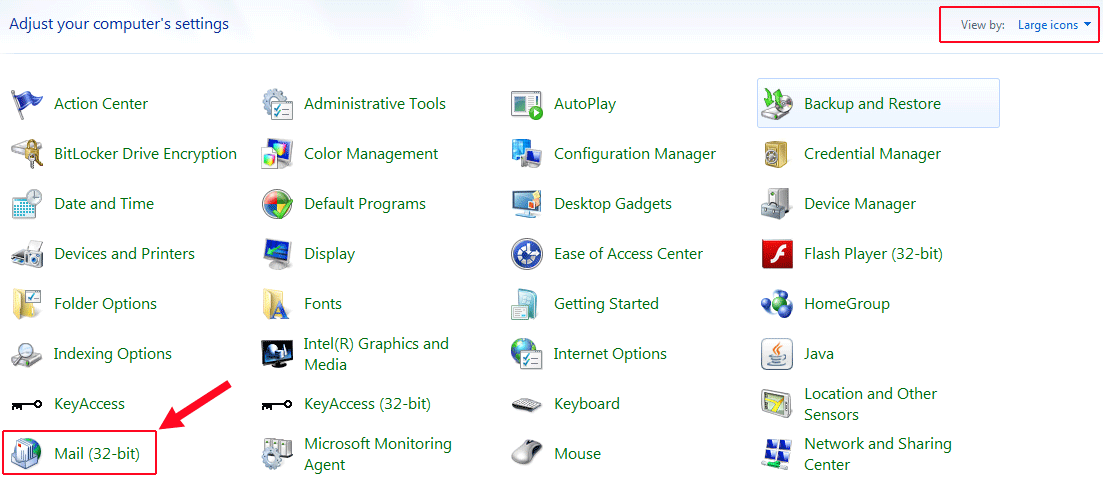Screen dimensions: 1103x478
Task: Click the Network and Sharing Center link
Action: click(878, 454)
